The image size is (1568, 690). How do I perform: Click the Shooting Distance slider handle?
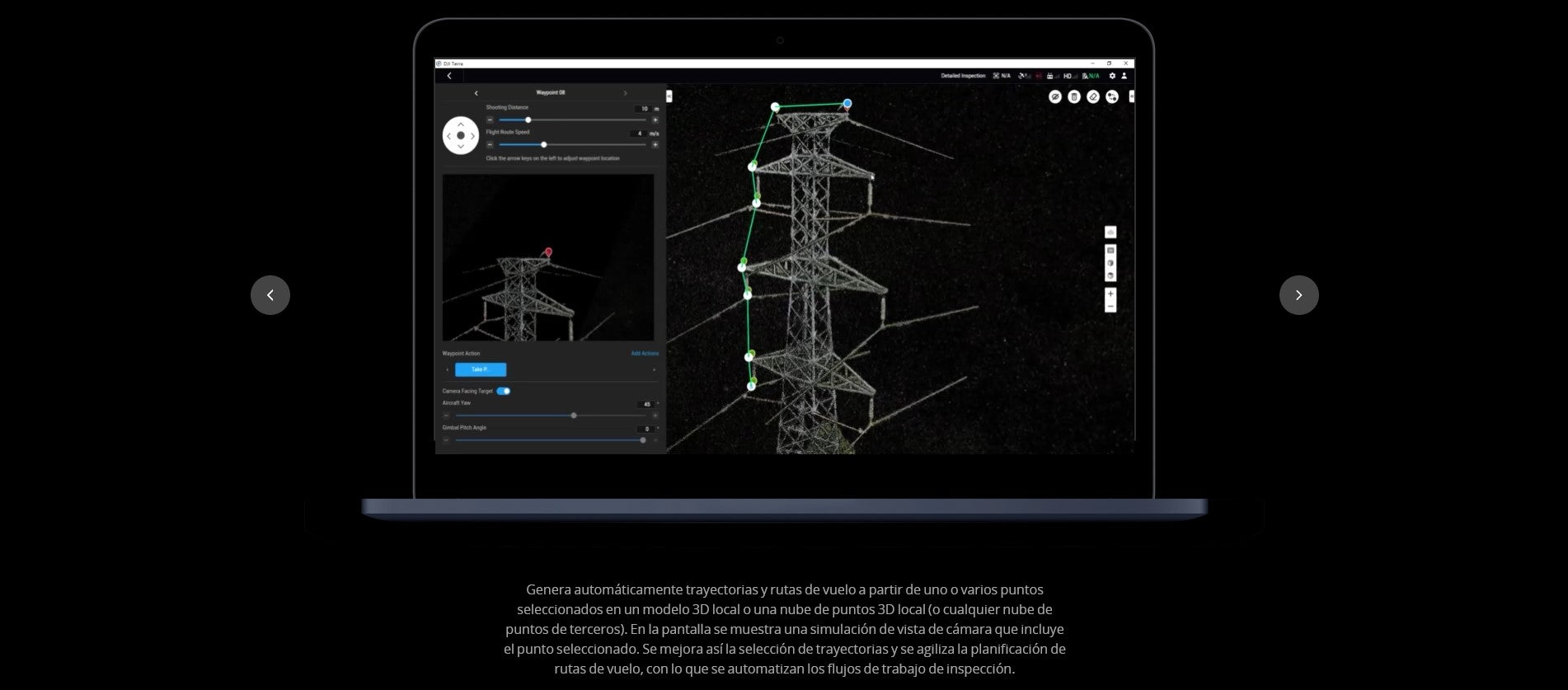click(x=528, y=120)
